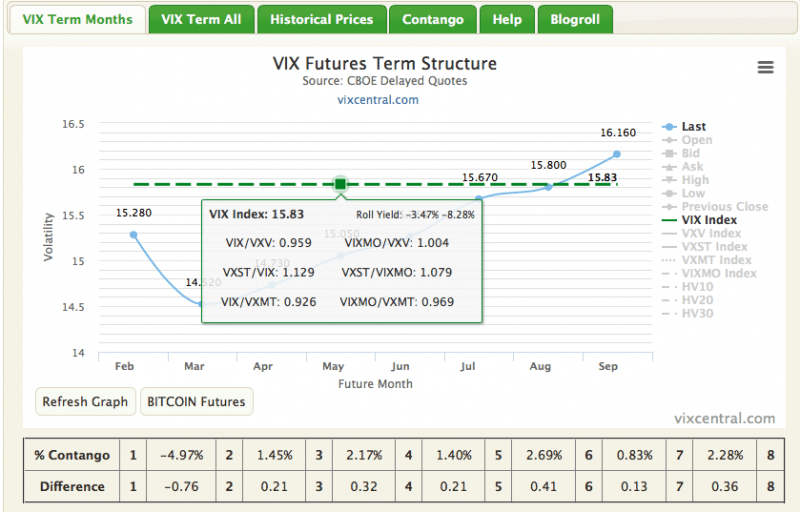Click the Aug data point at 15.800
Viewport: 800px width, 512px height.
pos(548,187)
